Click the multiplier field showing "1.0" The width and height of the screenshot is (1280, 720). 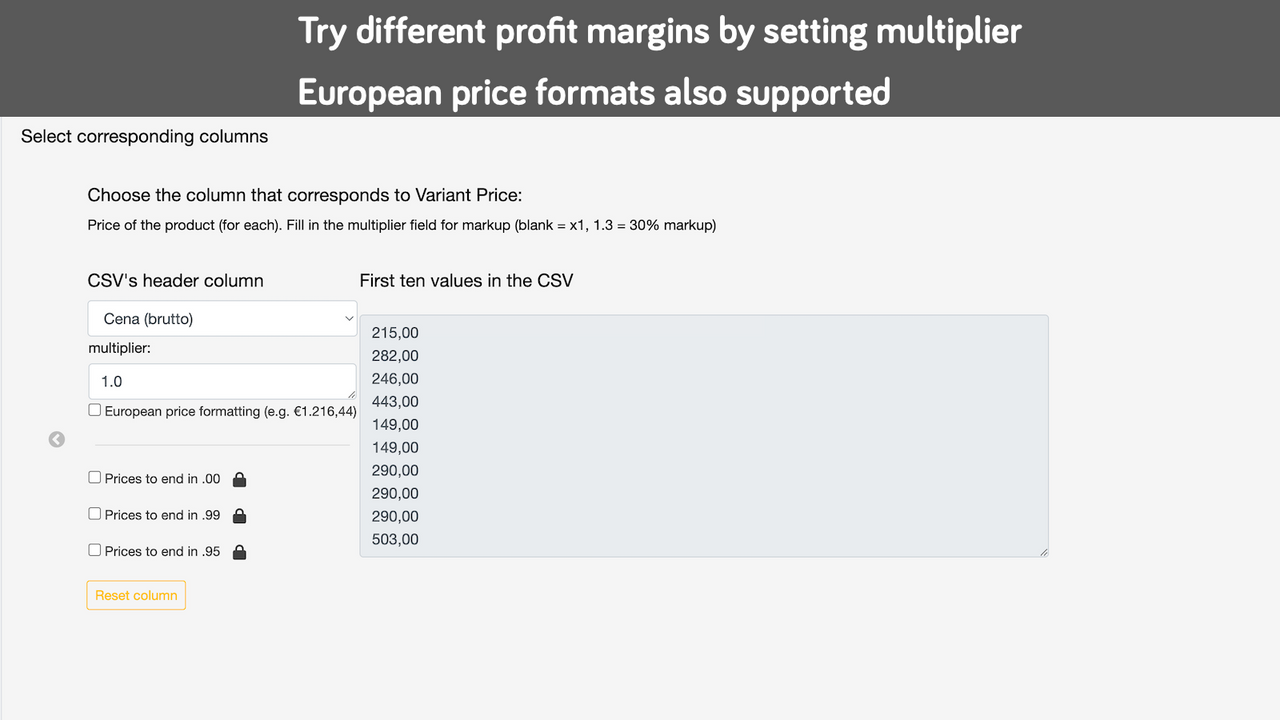point(222,381)
